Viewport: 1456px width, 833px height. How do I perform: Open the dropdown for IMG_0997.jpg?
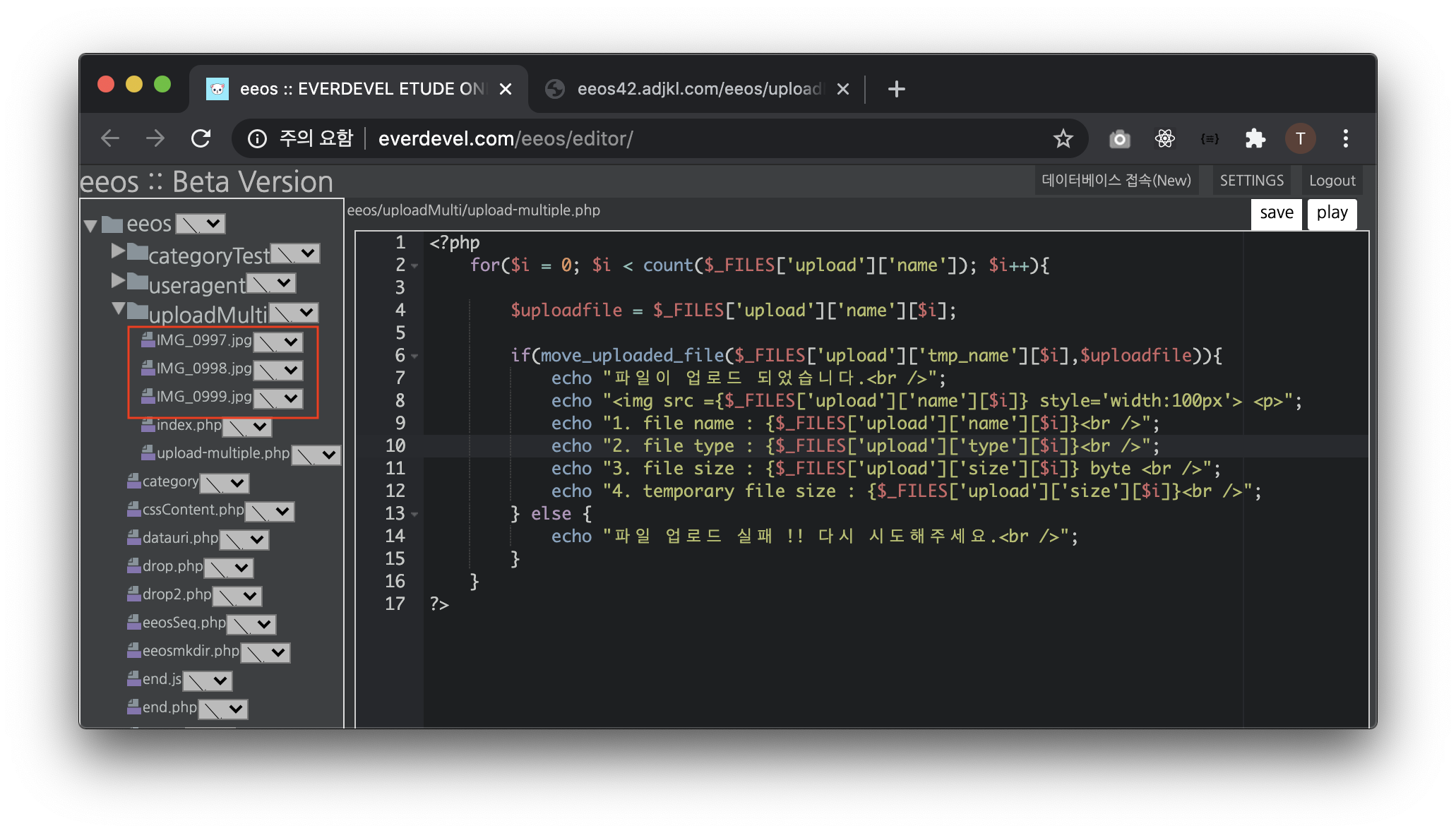[278, 342]
